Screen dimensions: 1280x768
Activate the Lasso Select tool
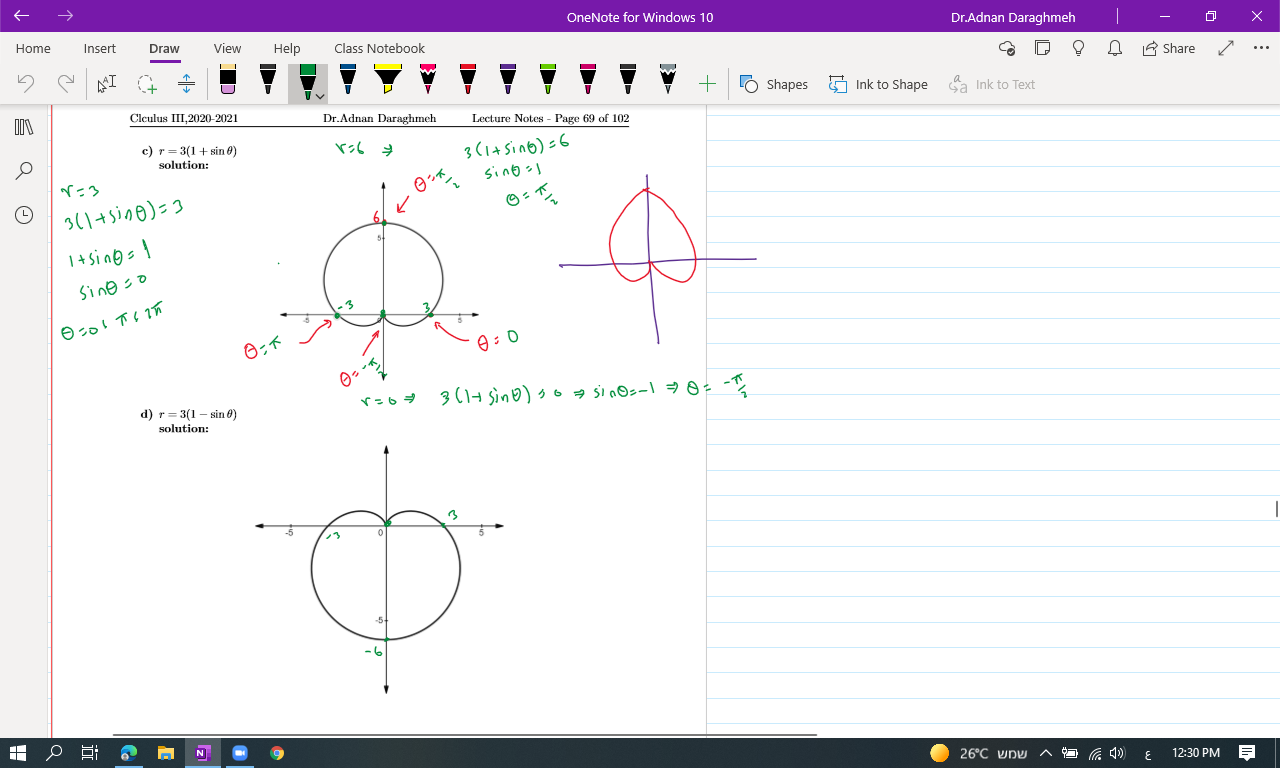(x=147, y=84)
